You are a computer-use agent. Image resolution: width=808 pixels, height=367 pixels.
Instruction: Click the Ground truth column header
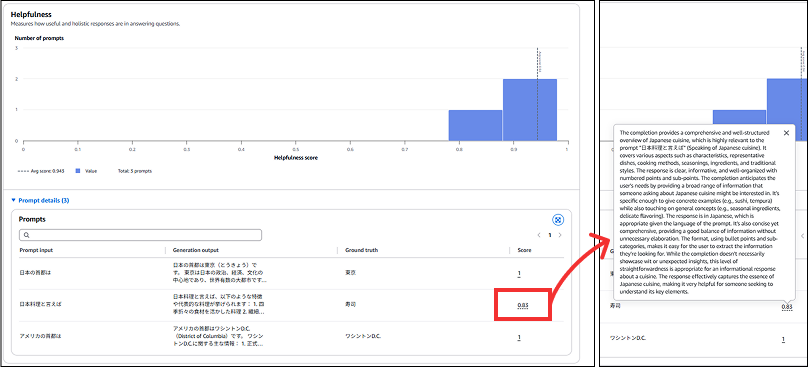click(361, 250)
